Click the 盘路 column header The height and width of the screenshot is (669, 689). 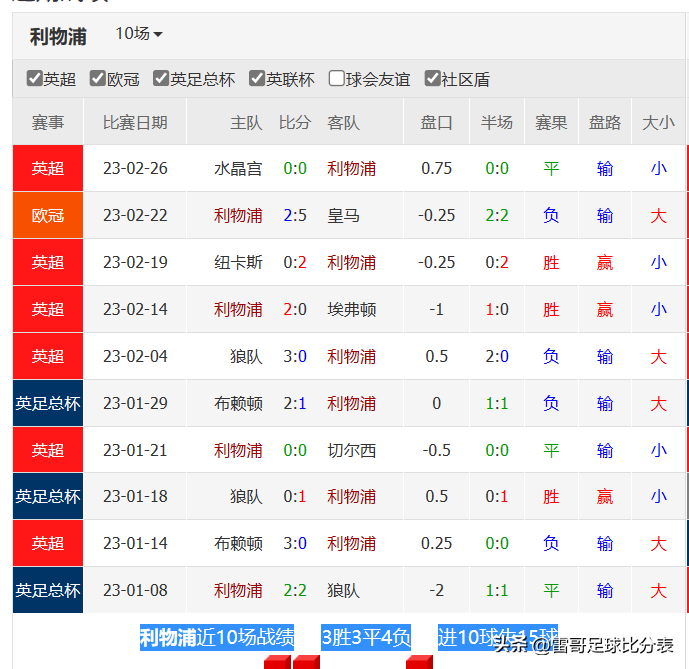[x=605, y=123]
